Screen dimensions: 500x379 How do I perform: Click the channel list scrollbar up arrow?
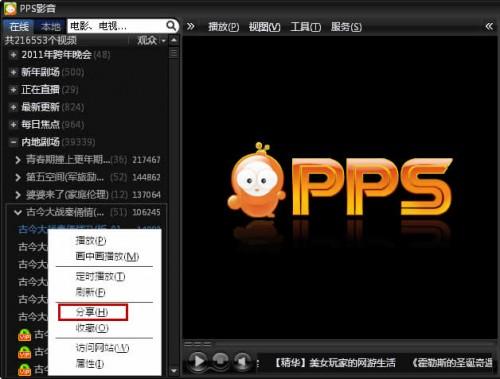174,40
